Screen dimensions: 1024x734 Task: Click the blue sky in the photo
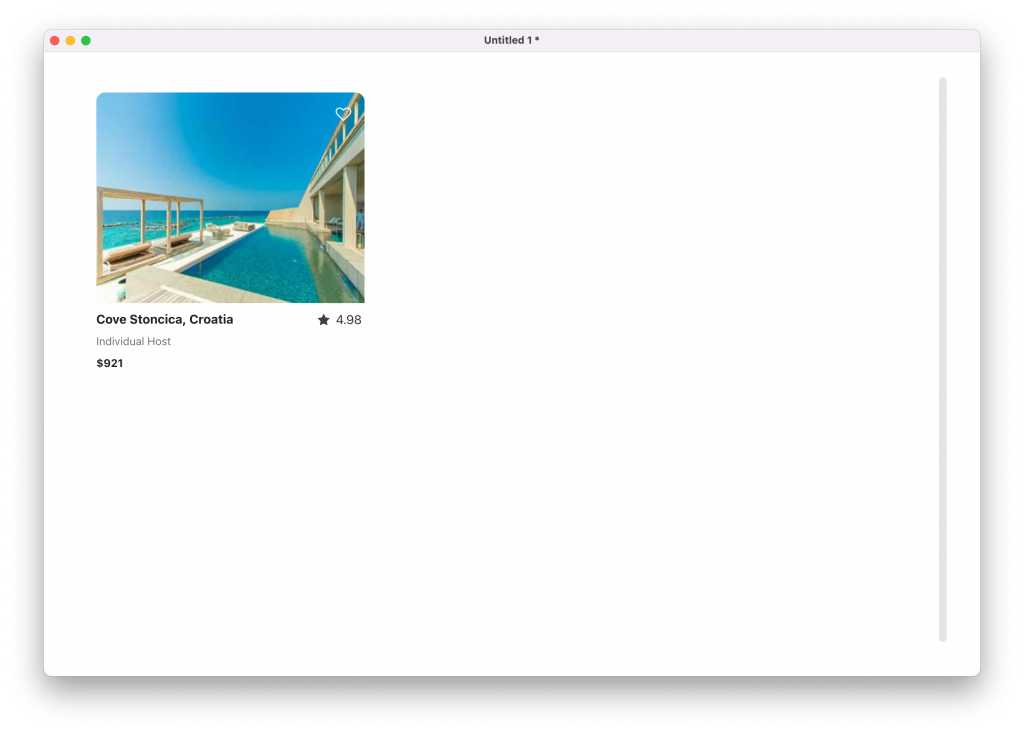point(220,140)
